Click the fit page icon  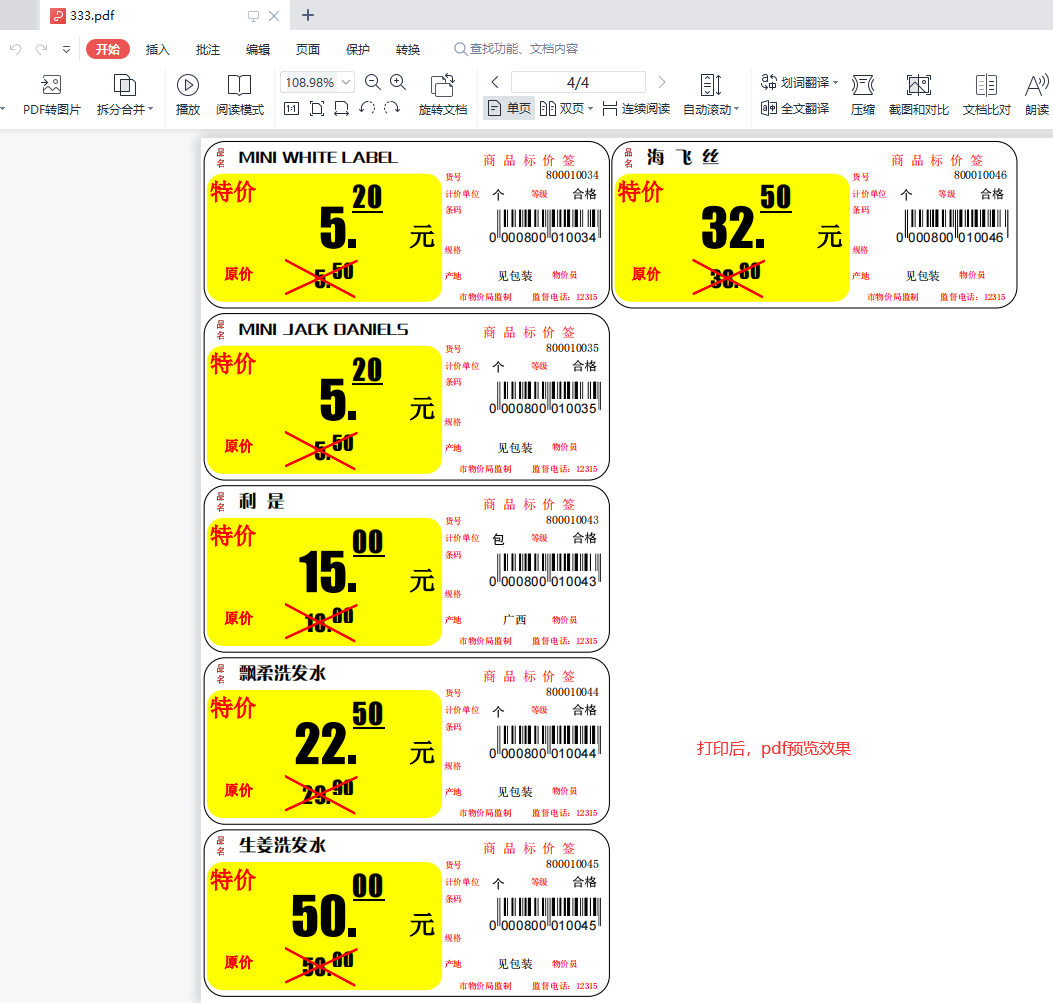coord(317,108)
